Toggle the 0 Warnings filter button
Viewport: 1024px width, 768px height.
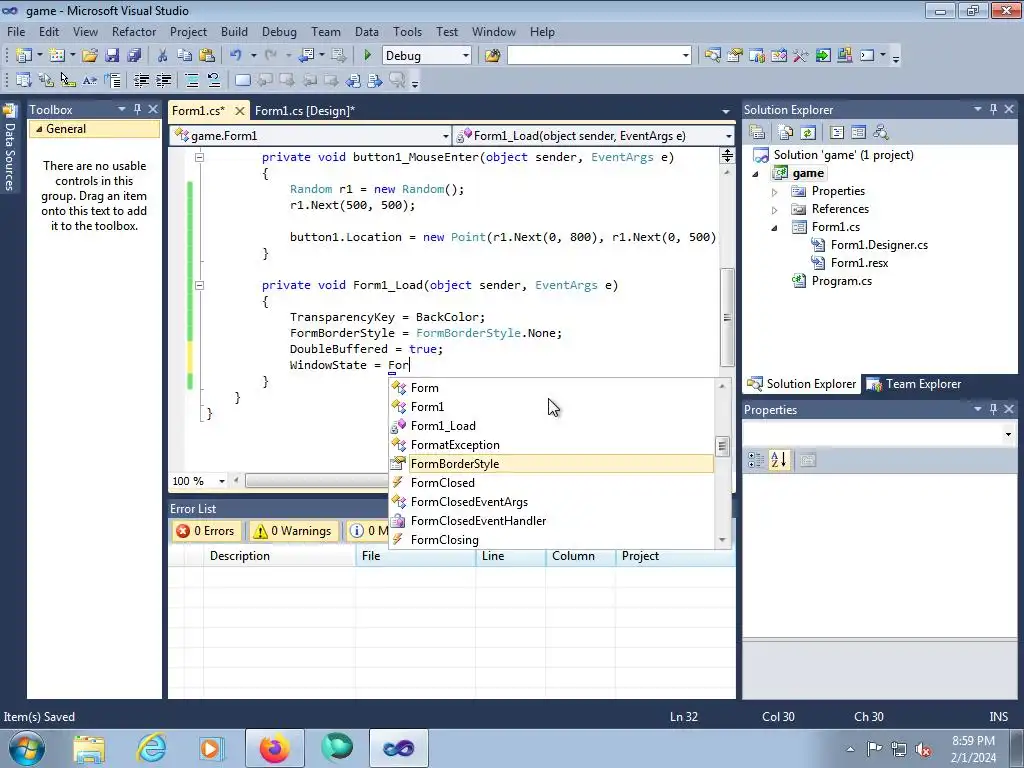pos(293,531)
